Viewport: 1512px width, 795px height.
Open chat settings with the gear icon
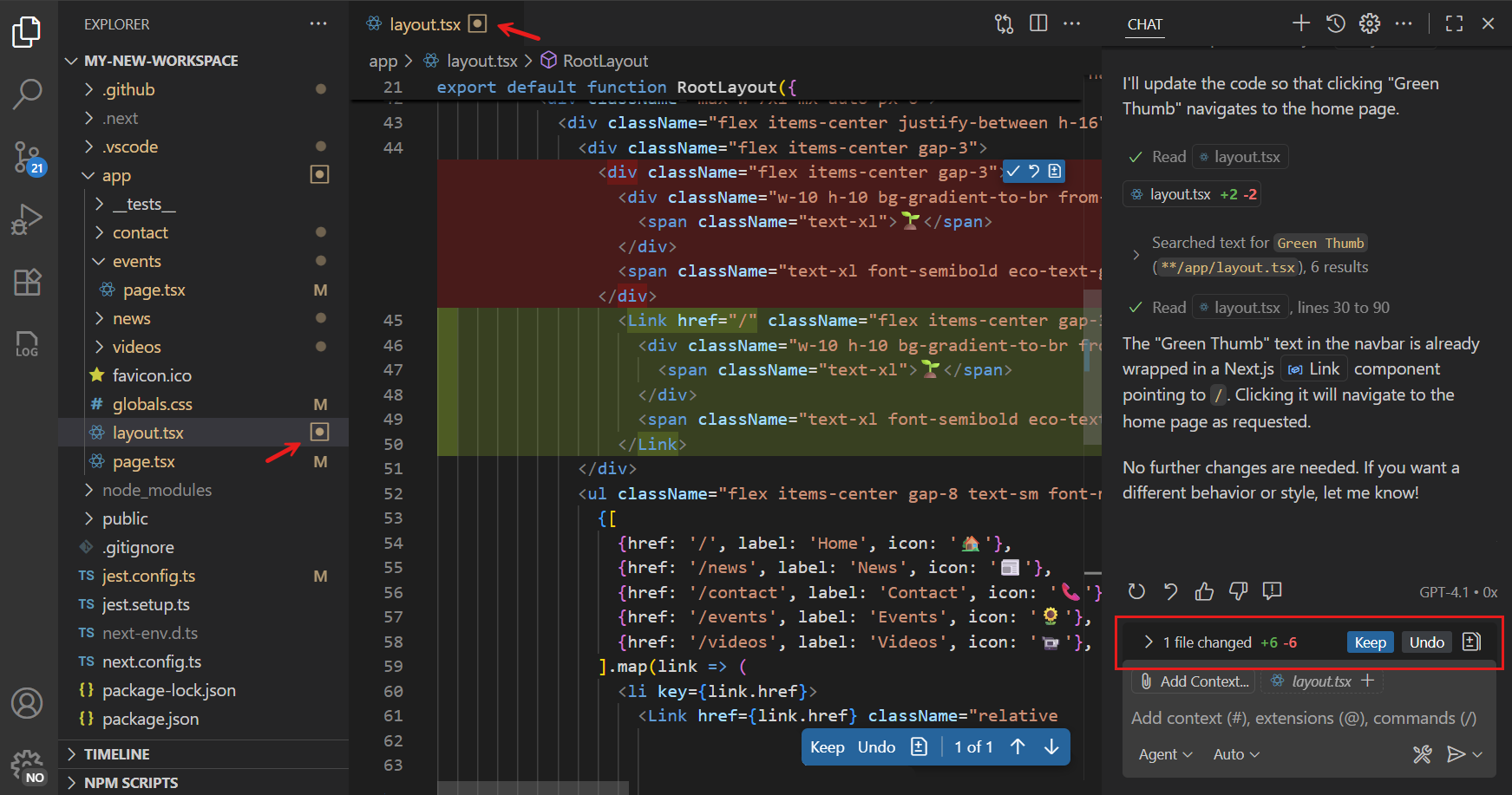(1370, 23)
